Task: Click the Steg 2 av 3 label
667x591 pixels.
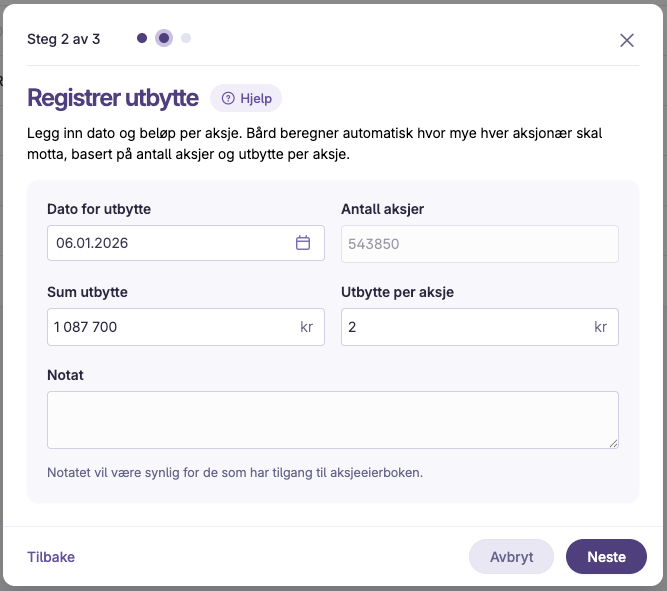Action: coord(64,39)
